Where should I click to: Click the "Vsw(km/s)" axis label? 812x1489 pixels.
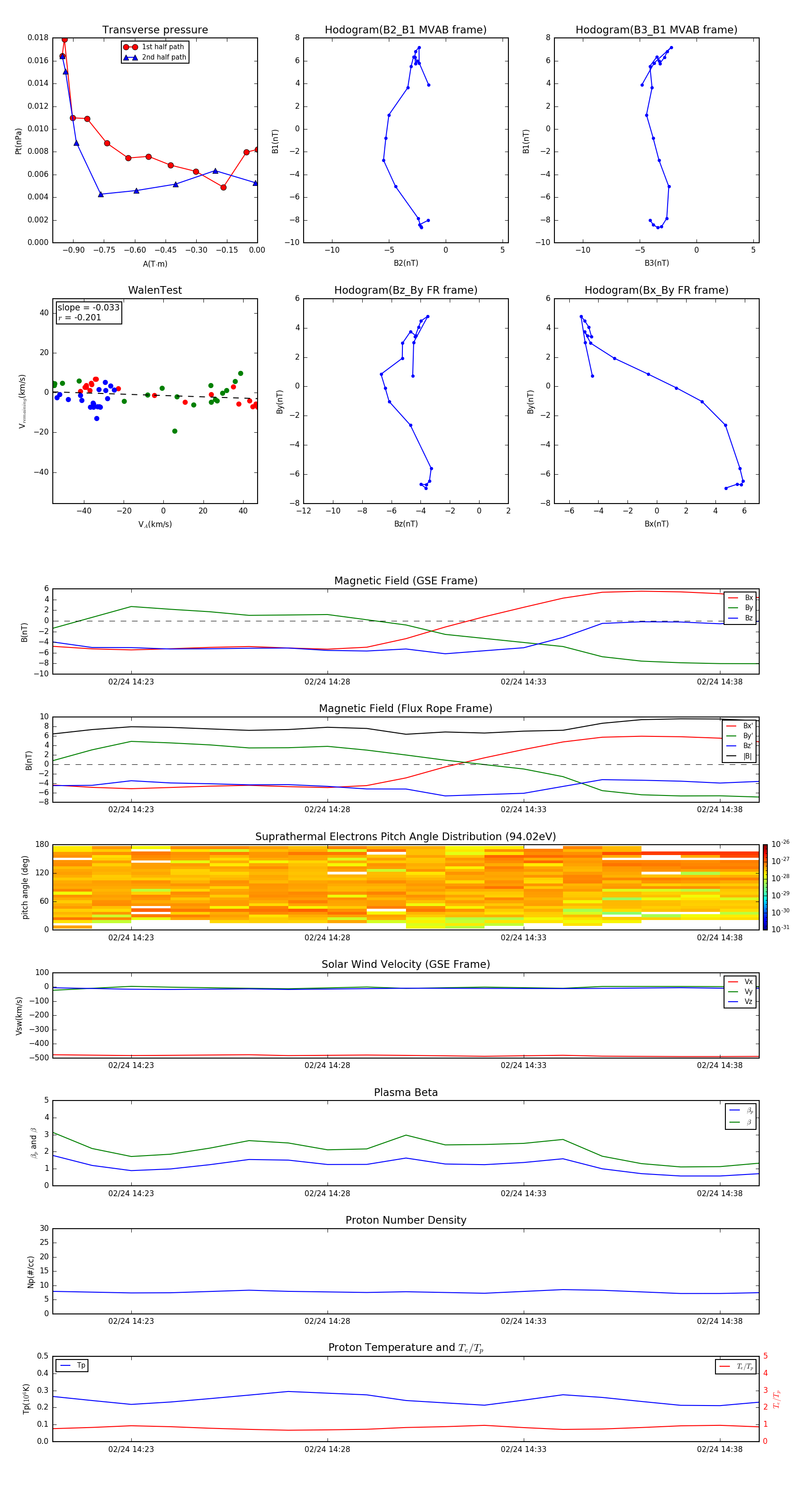coord(19,1016)
